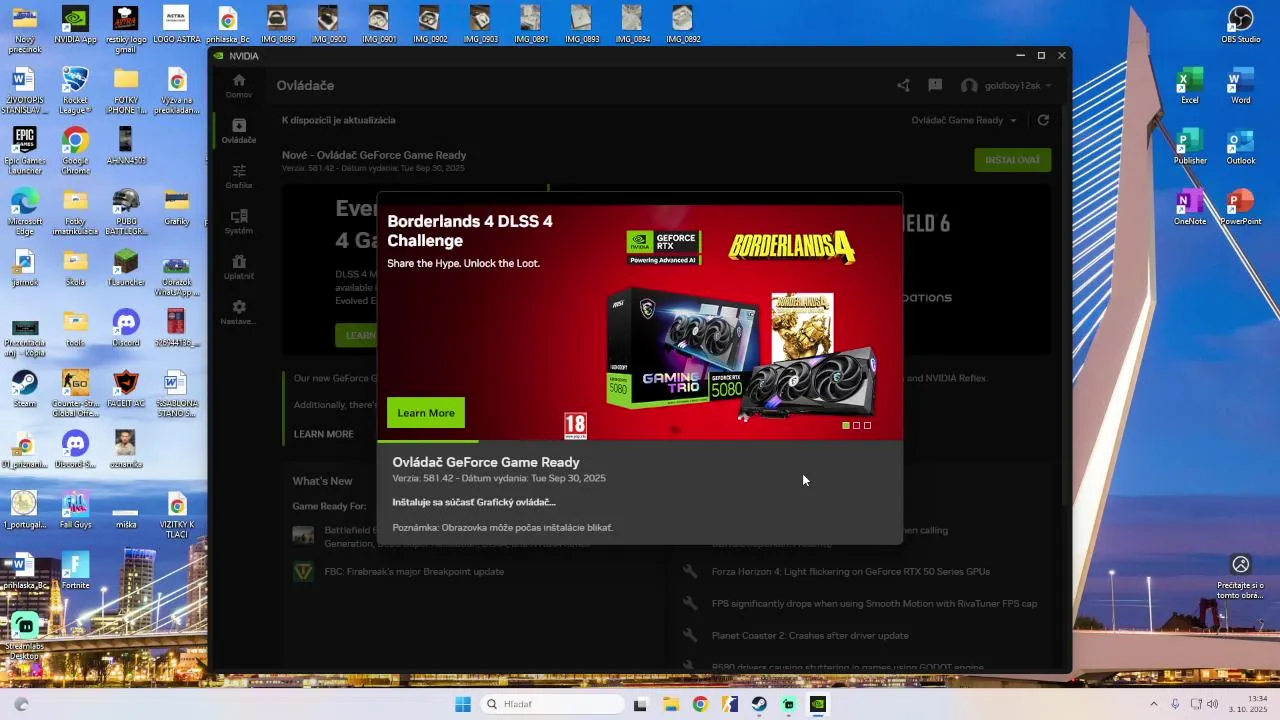Click the feedback icon in NVIDIA header
The width and height of the screenshot is (1280, 720).
935,86
